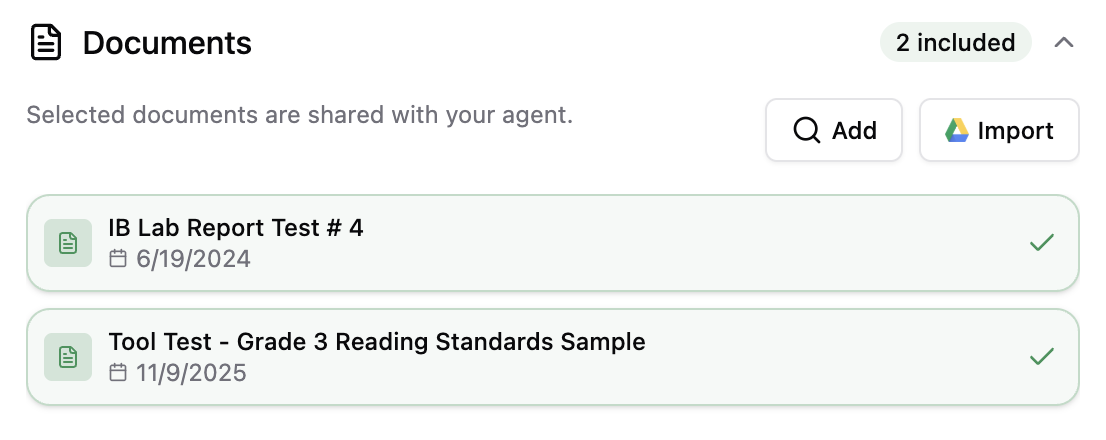
Task: Click the "Selected documents are shared" description text
Action: [x=299, y=115]
